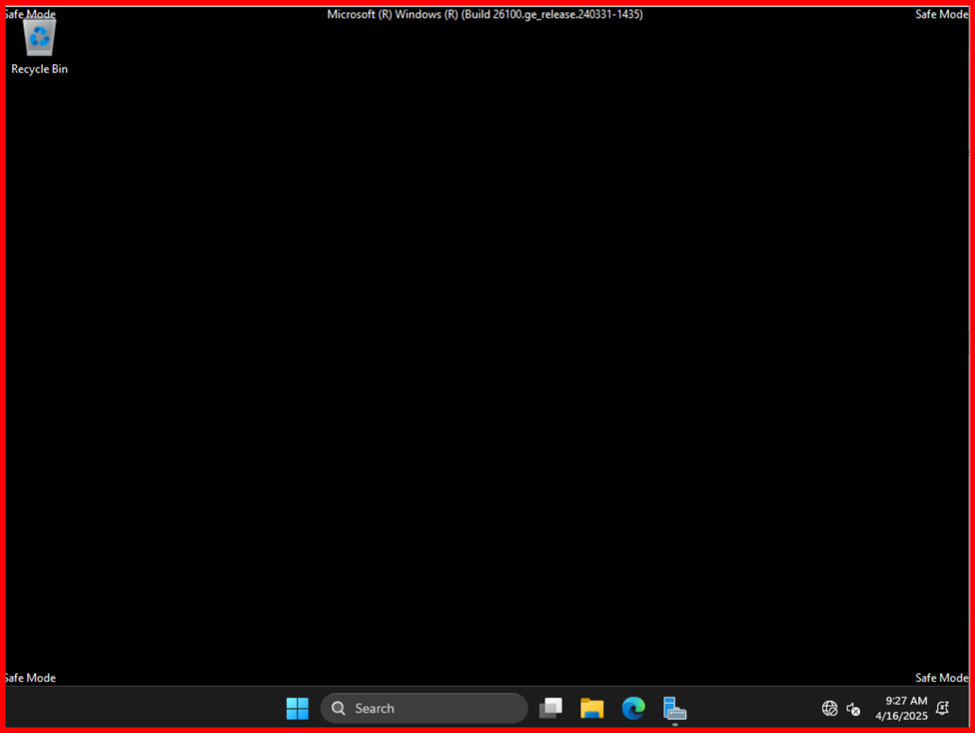Click the top-left Safe Mode label

[30, 15]
